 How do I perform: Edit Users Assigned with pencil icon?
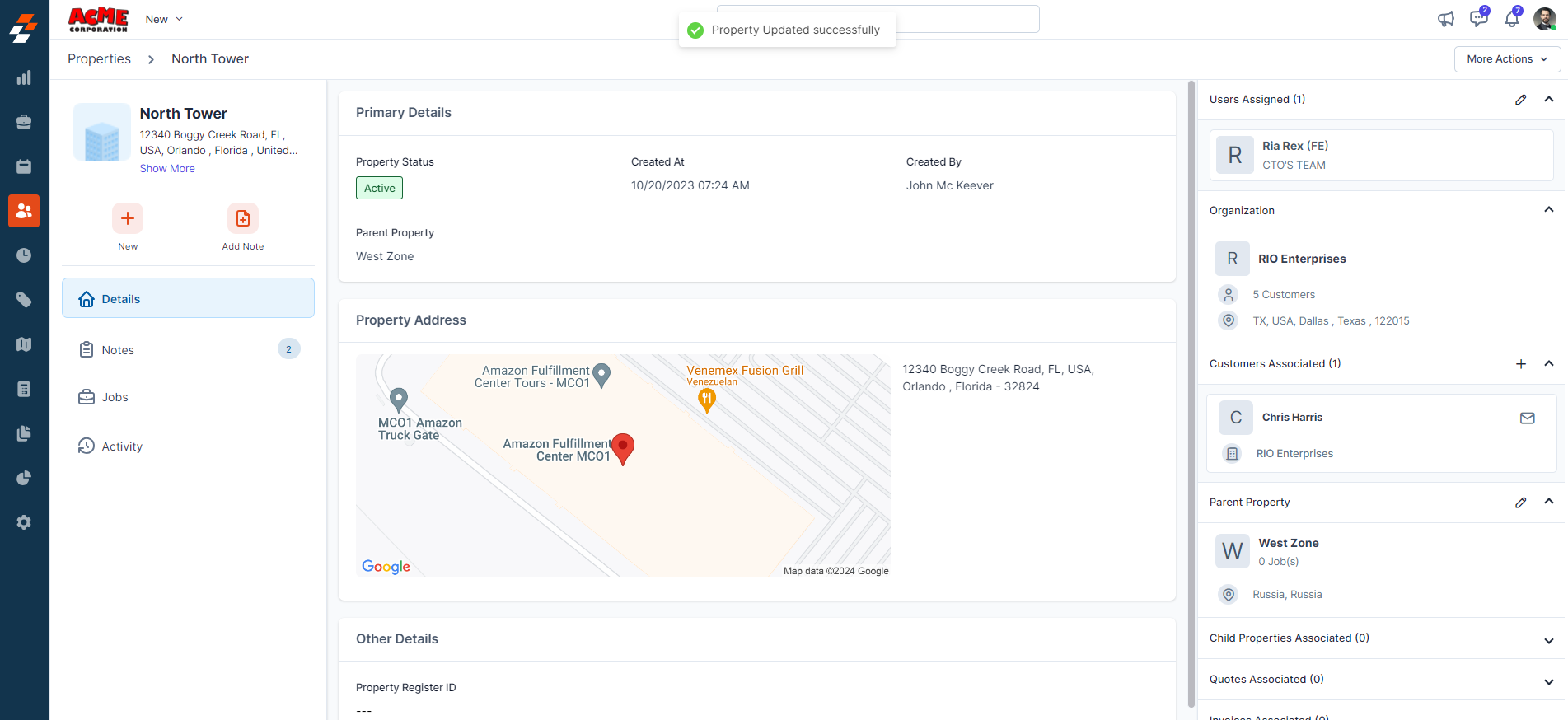(x=1520, y=100)
